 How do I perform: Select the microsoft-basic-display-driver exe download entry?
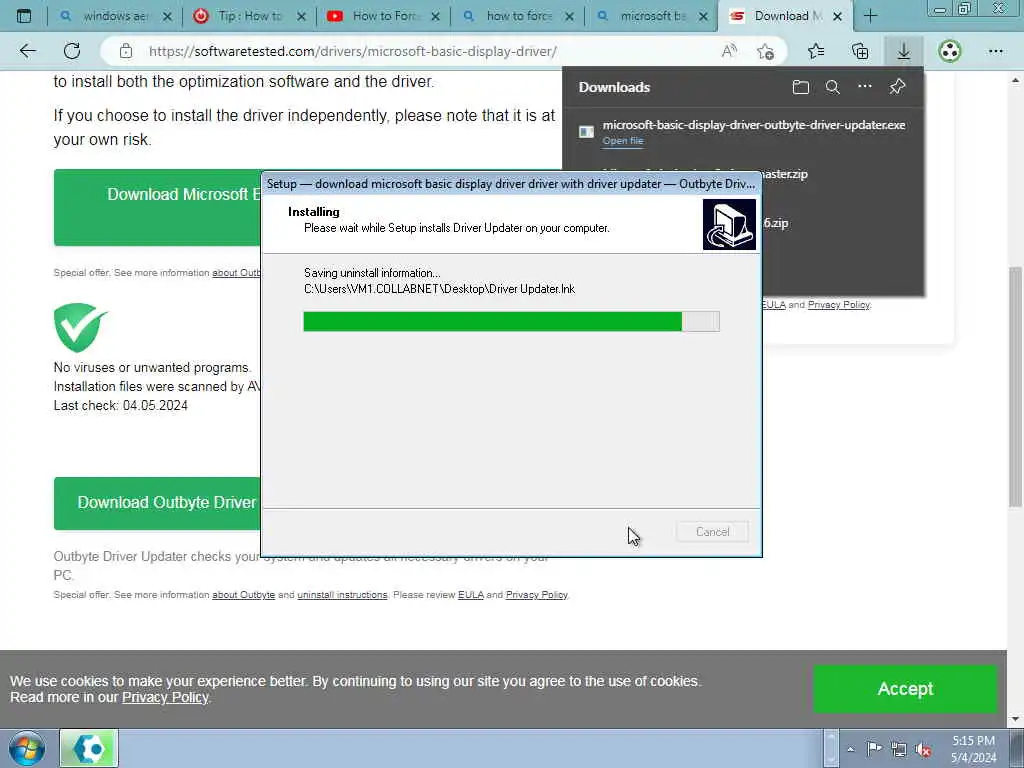click(x=743, y=132)
